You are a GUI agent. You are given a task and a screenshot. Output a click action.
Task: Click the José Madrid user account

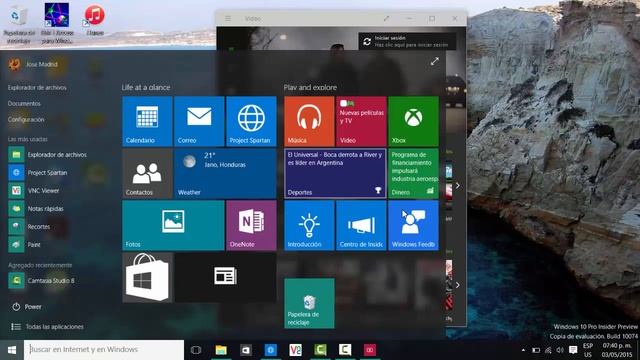pyautogui.click(x=33, y=64)
